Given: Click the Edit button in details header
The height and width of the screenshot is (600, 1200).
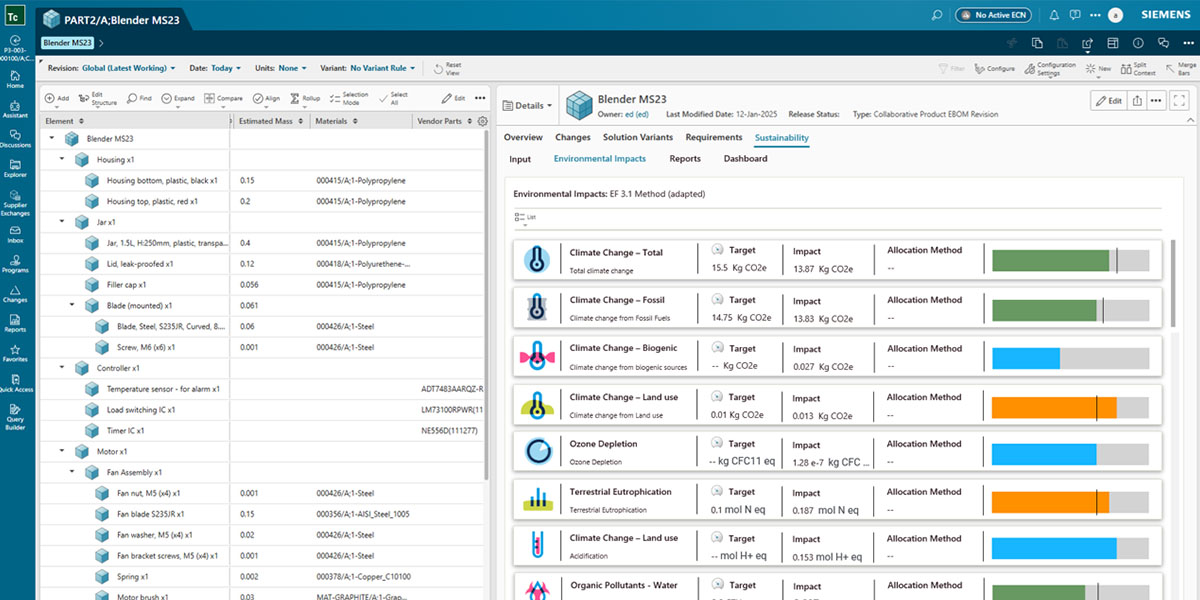Looking at the screenshot, I should [1108, 101].
